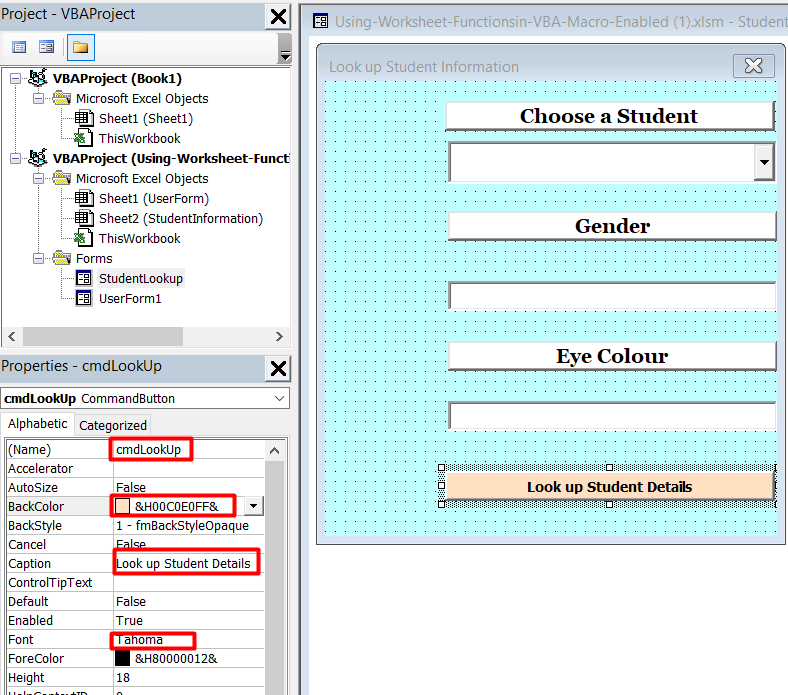Viewport: 788px width, 695px height.
Task: Collapse the Forms folder node
Action: point(38,258)
